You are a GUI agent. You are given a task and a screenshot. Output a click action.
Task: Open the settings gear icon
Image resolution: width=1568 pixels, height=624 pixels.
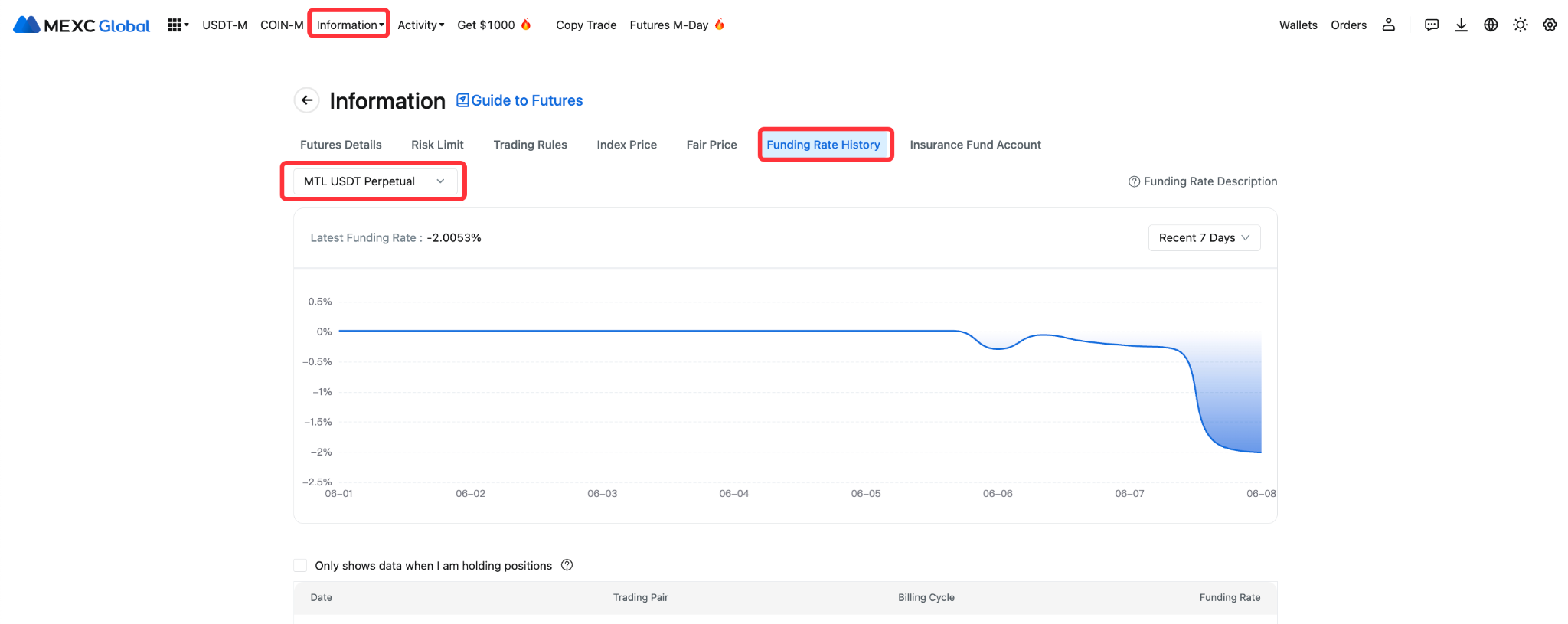click(1550, 25)
